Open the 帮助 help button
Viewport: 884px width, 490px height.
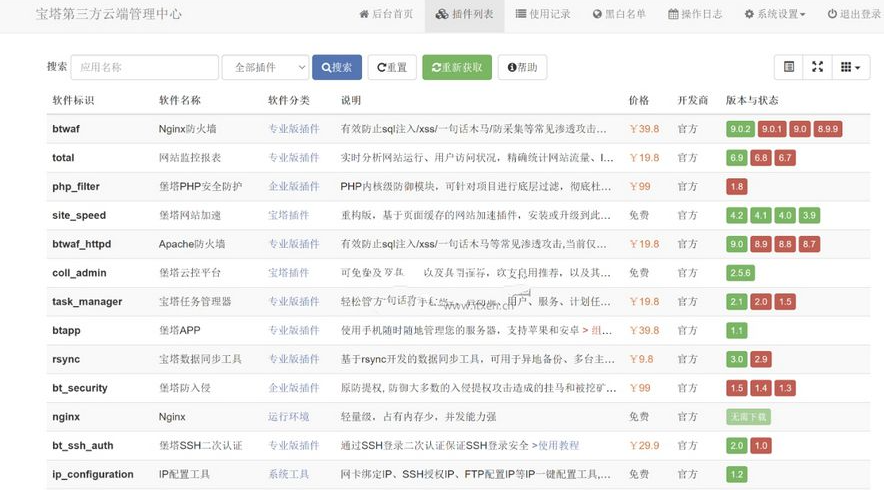523,67
